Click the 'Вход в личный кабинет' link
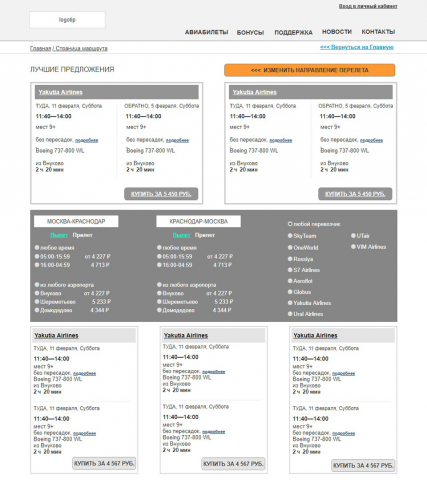The image size is (427, 480). click(x=368, y=6)
